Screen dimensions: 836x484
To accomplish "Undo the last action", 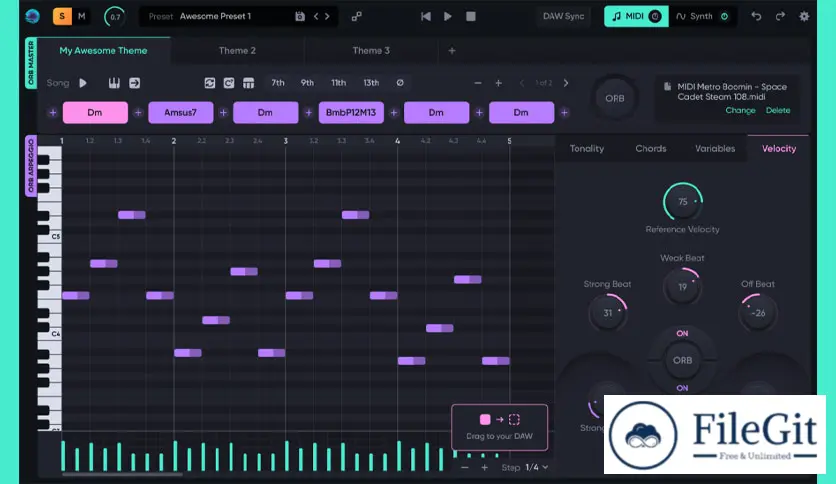I will (x=756, y=16).
